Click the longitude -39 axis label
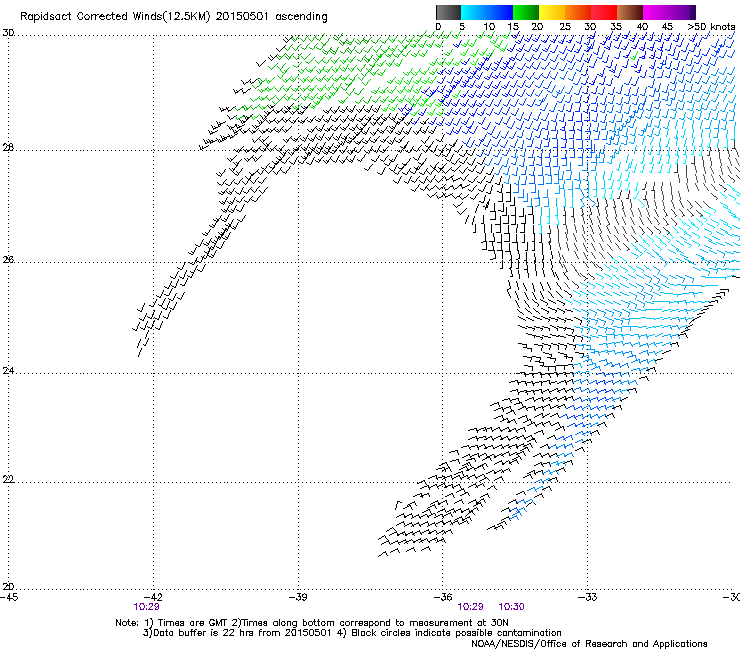This screenshot has width=740, height=650. 298,597
